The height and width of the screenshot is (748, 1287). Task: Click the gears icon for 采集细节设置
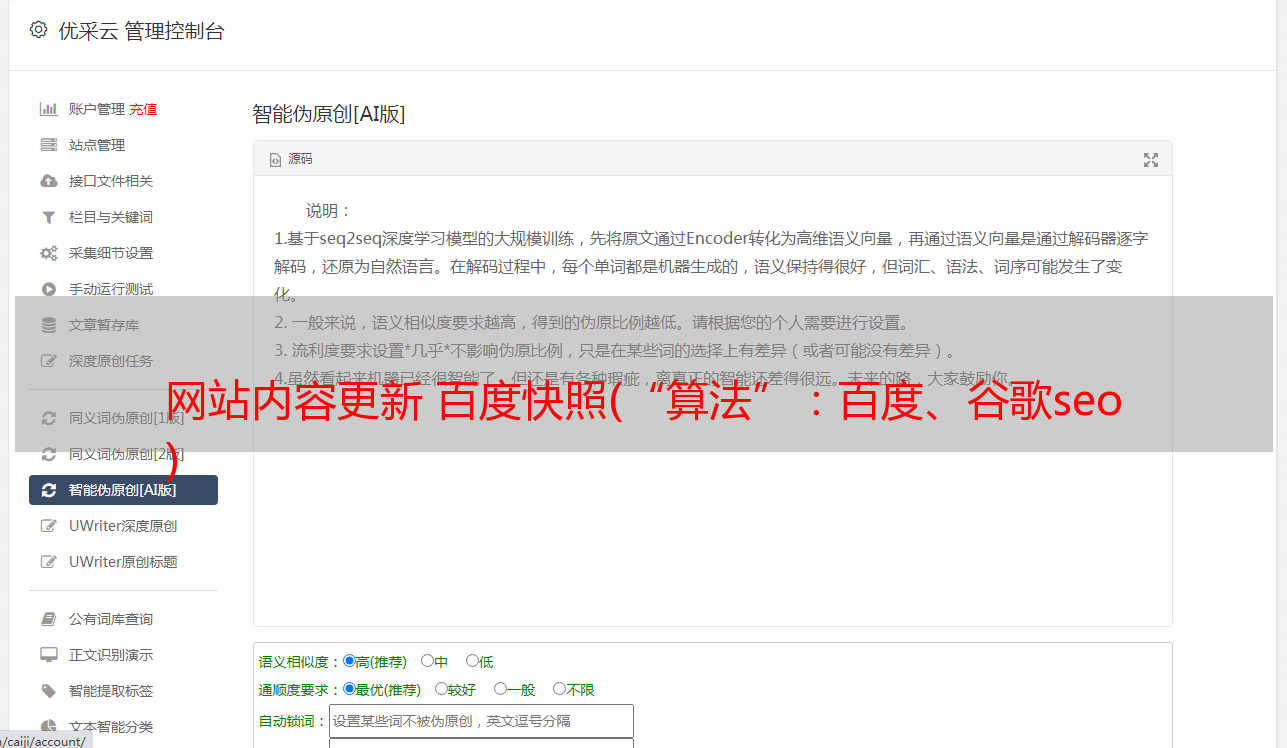(x=48, y=253)
